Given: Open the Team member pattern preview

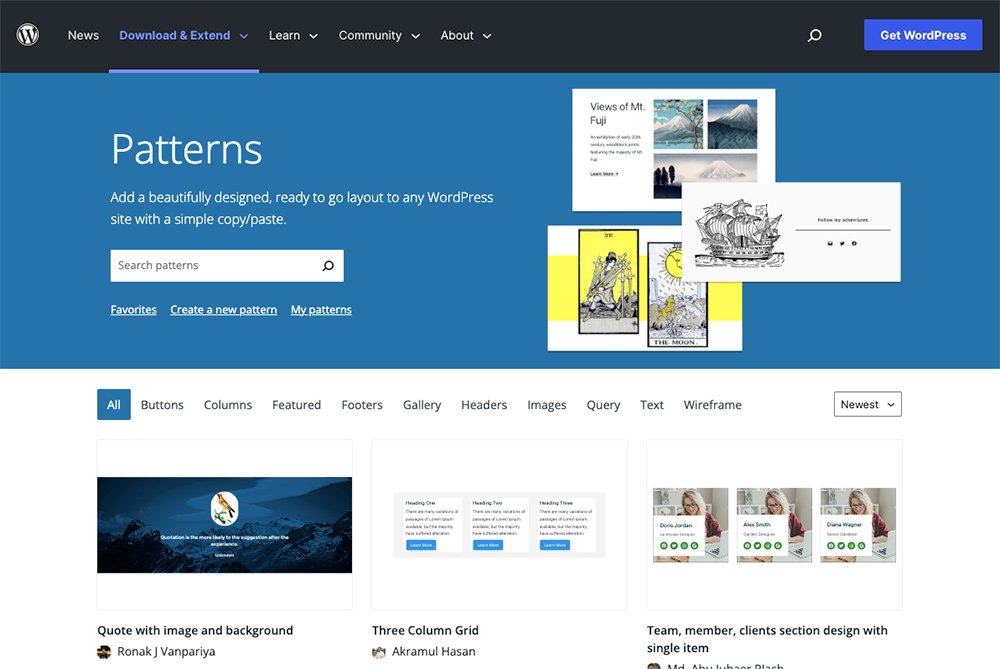Looking at the screenshot, I should (x=774, y=524).
